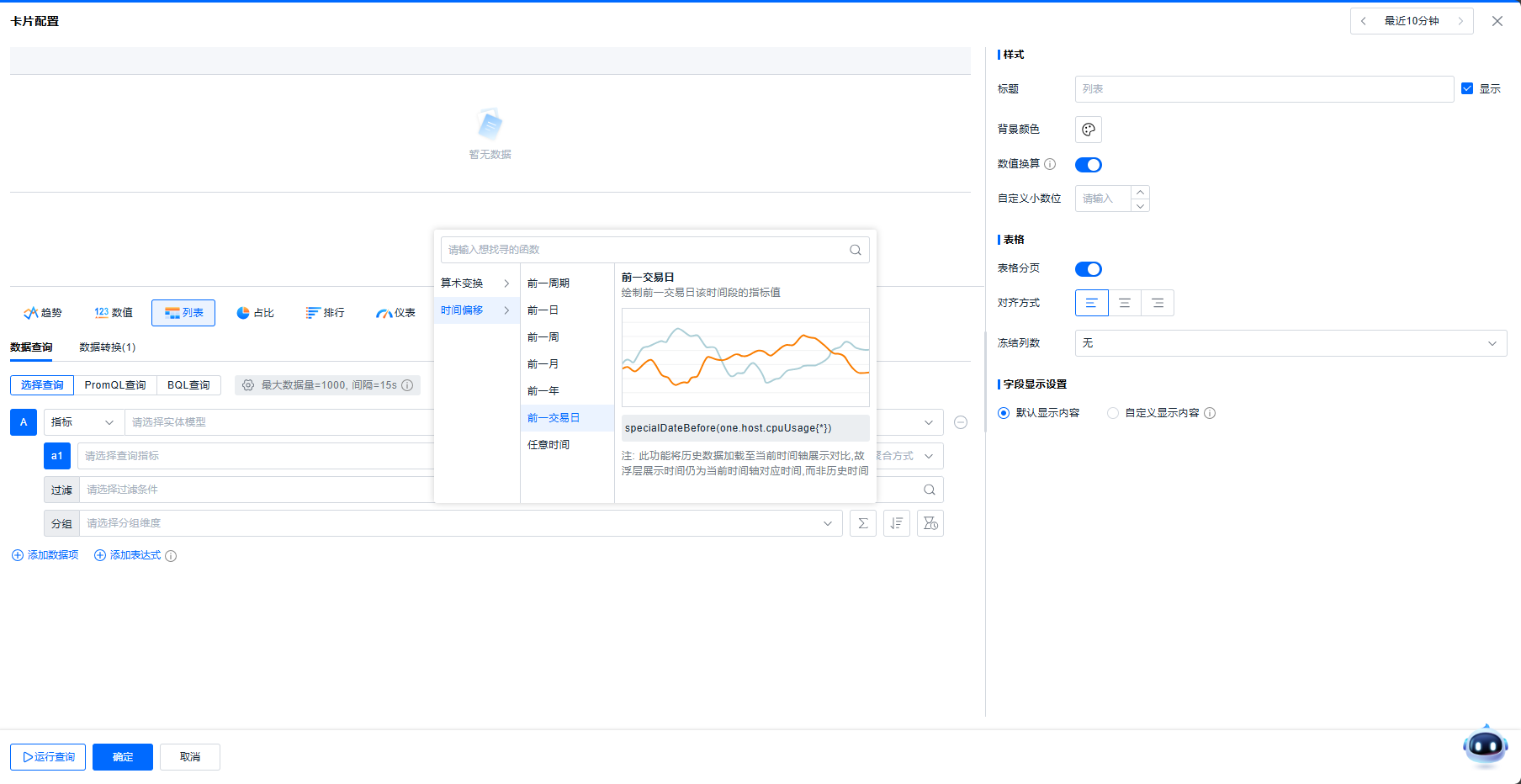This screenshot has width=1521, height=784.
Task: Select 前一周 from time offset menu
Action: pyautogui.click(x=543, y=337)
